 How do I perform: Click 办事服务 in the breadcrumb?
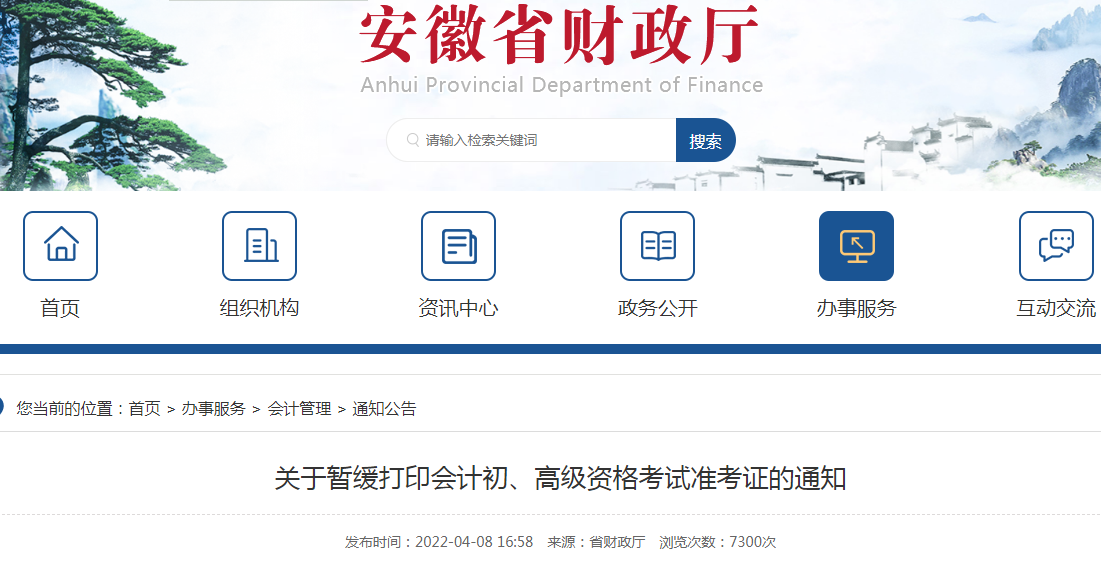pos(213,408)
